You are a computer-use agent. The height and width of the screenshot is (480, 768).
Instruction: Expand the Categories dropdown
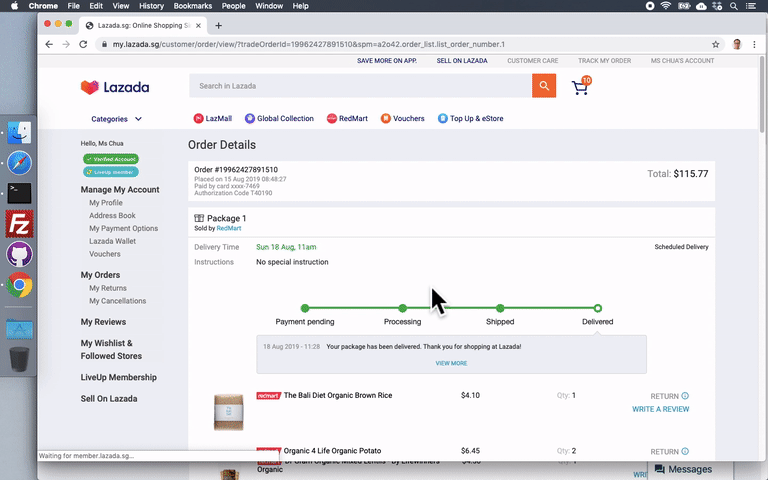point(117,119)
